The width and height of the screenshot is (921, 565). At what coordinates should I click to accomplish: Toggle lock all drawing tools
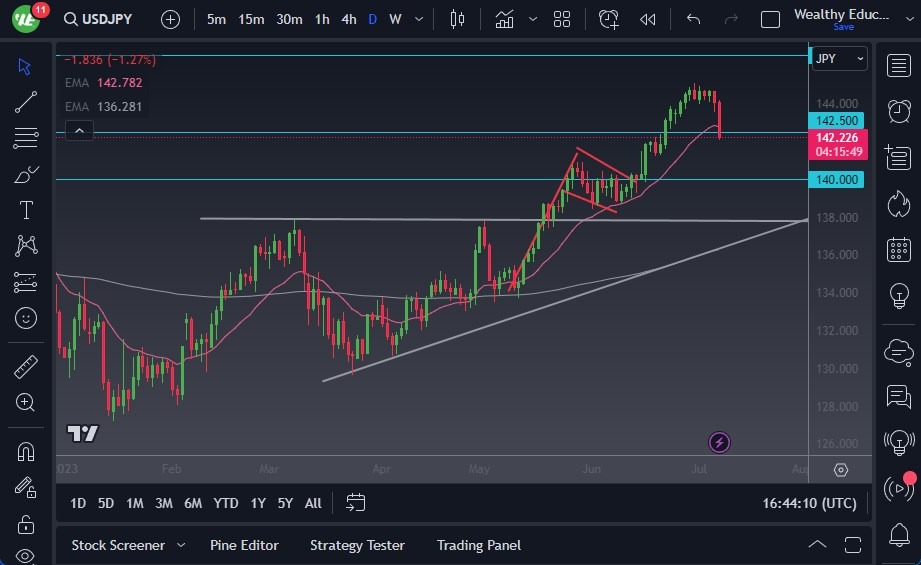(26, 524)
